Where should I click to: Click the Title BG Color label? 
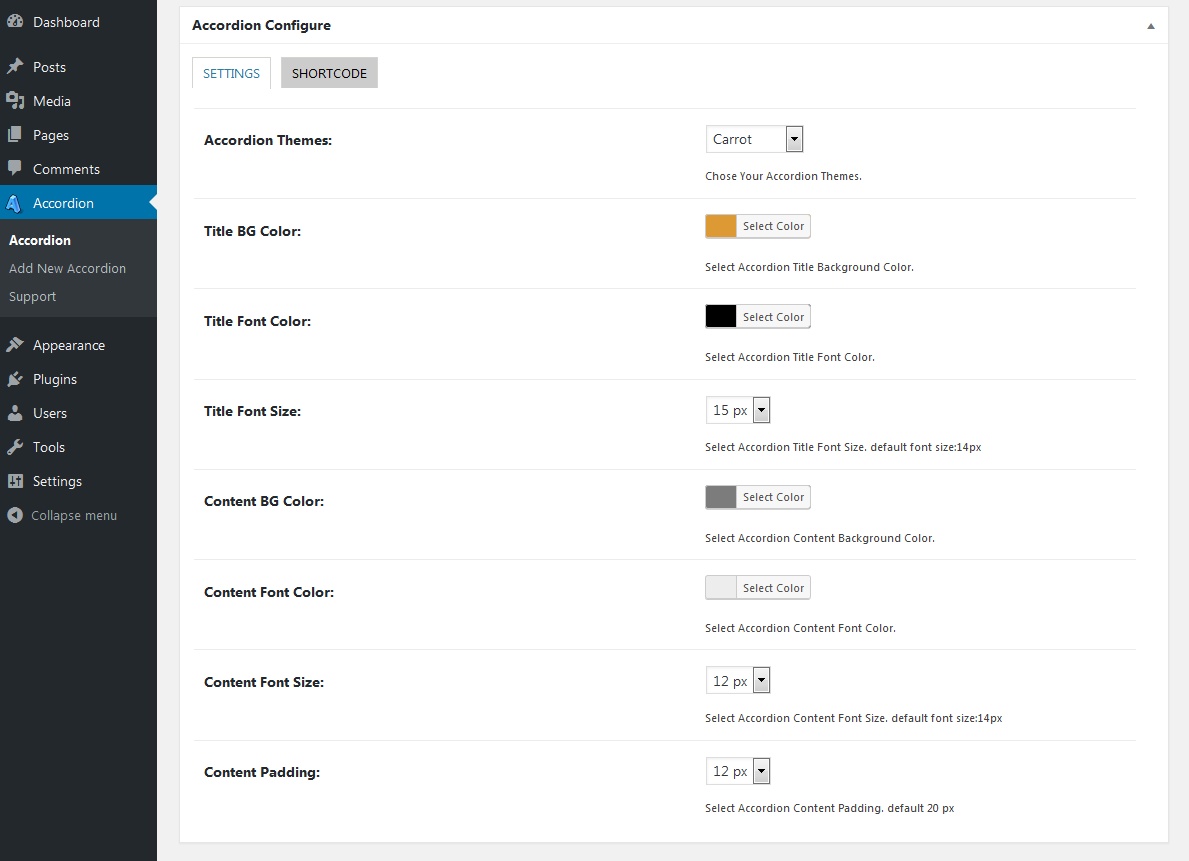pos(253,231)
